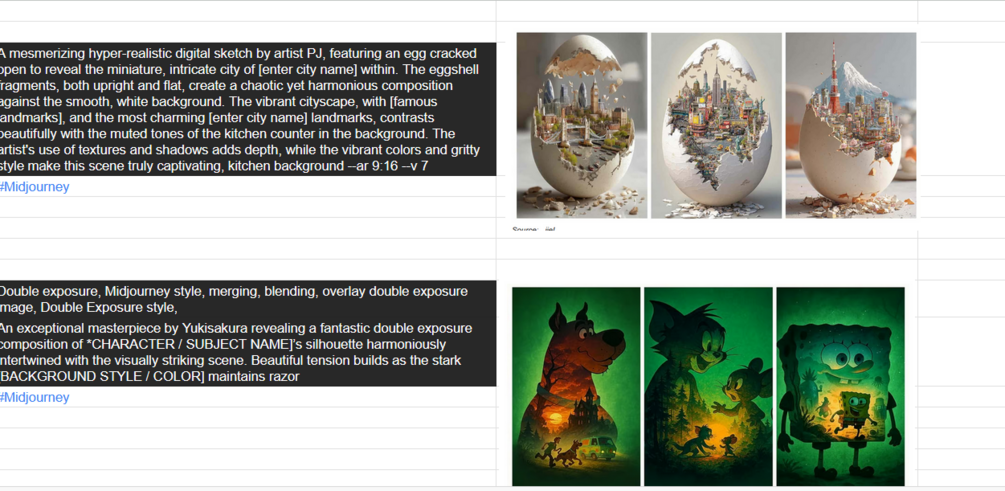1005x491 pixels.
Task: Open the #Midjourney link under the egg prompt
Action: 35,187
